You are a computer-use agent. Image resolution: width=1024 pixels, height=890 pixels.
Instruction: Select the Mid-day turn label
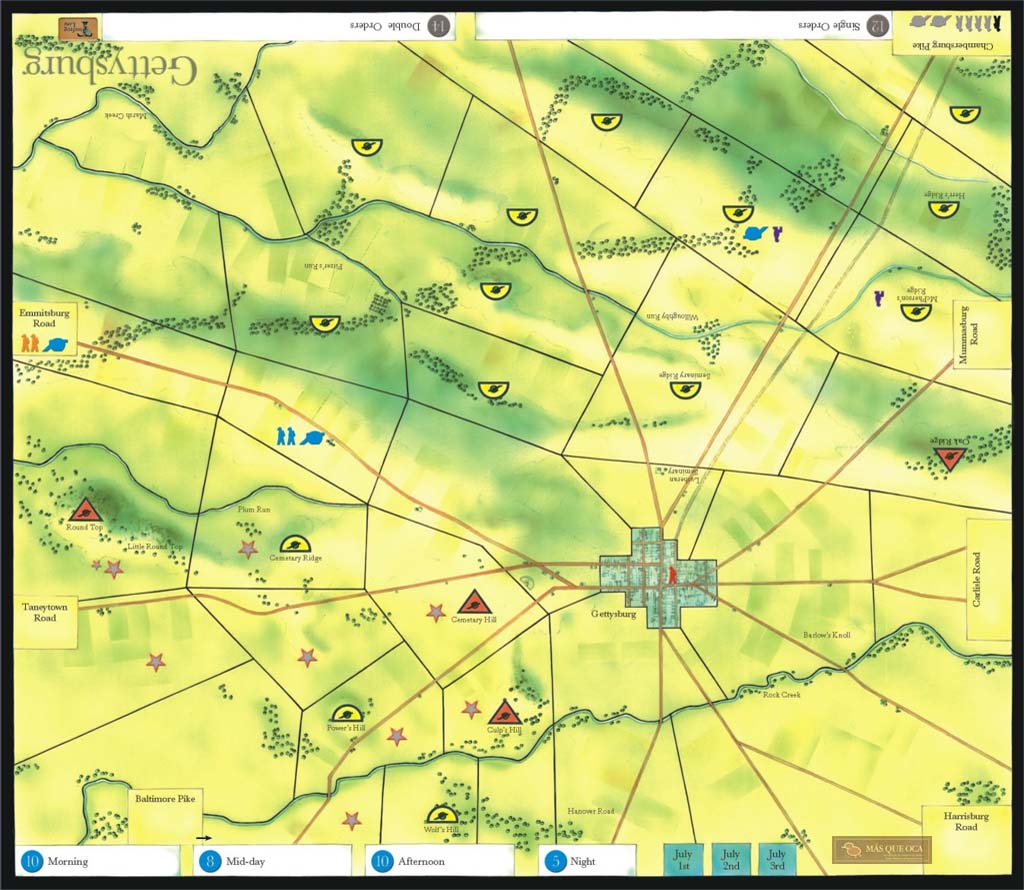point(246,861)
